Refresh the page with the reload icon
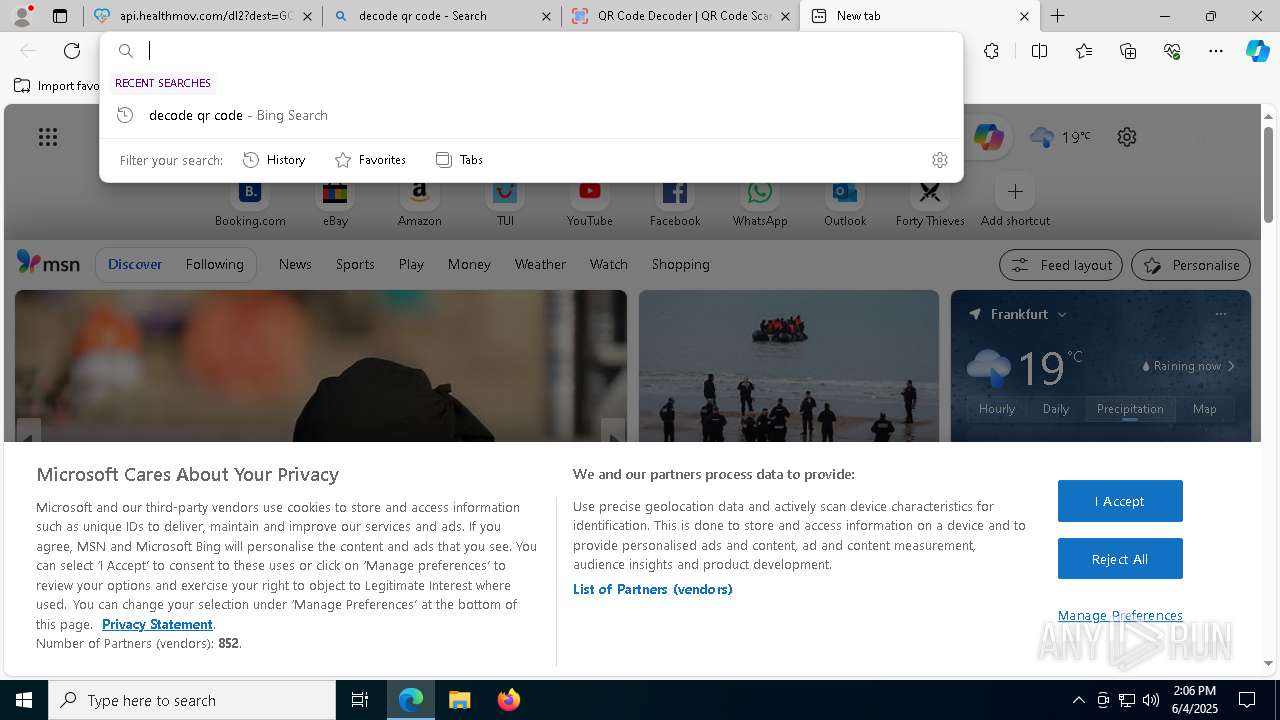 point(72,51)
